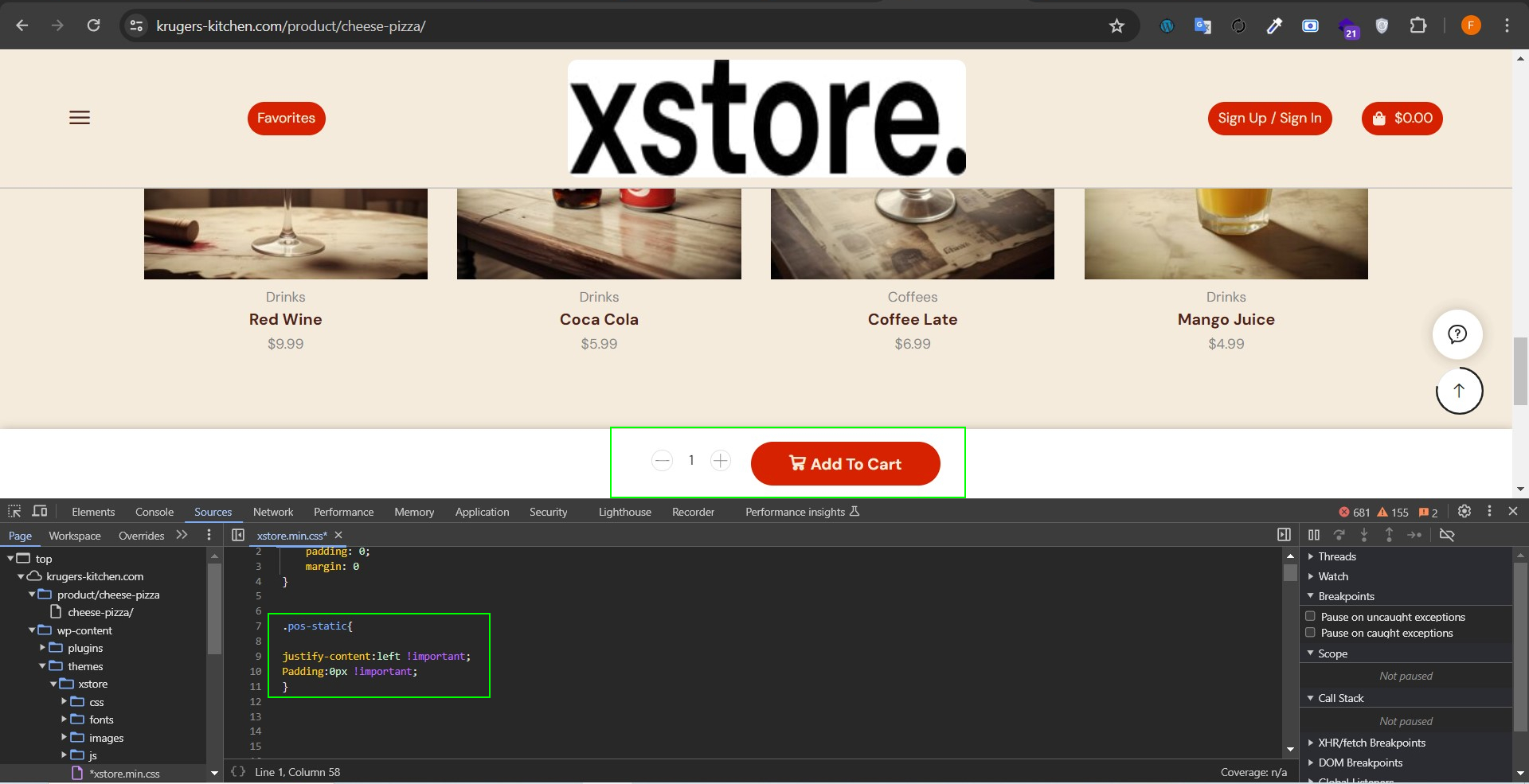The width and height of the screenshot is (1529, 784).
Task: Open the navigator three-dot menu
Action: (209, 535)
